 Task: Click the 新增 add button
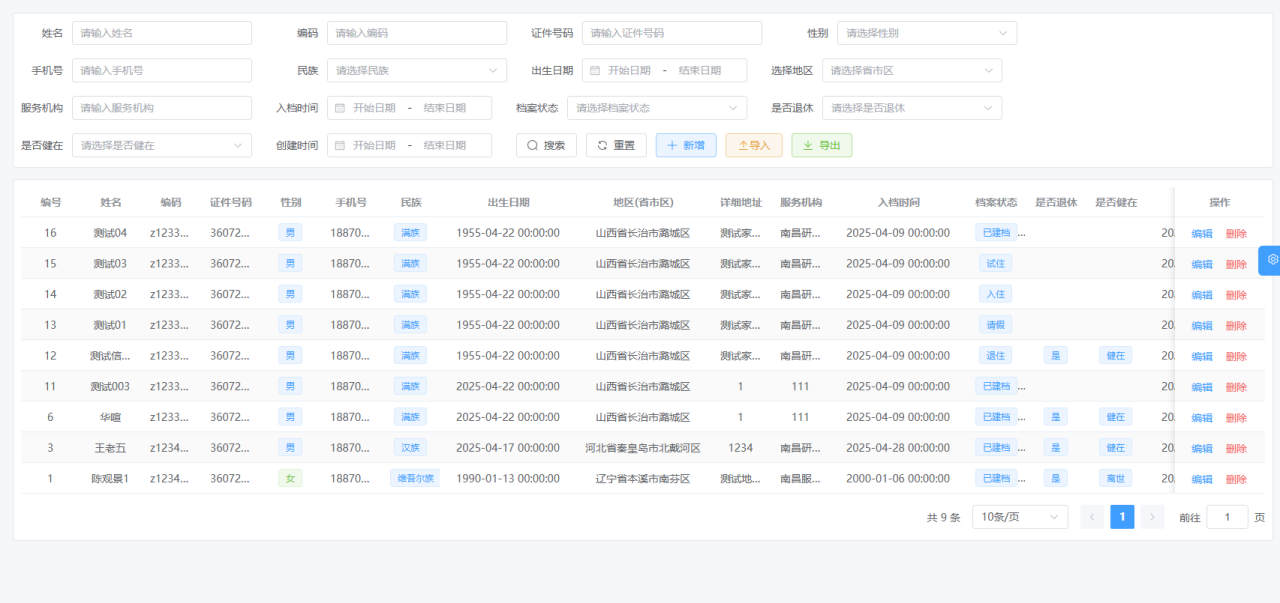tap(686, 145)
